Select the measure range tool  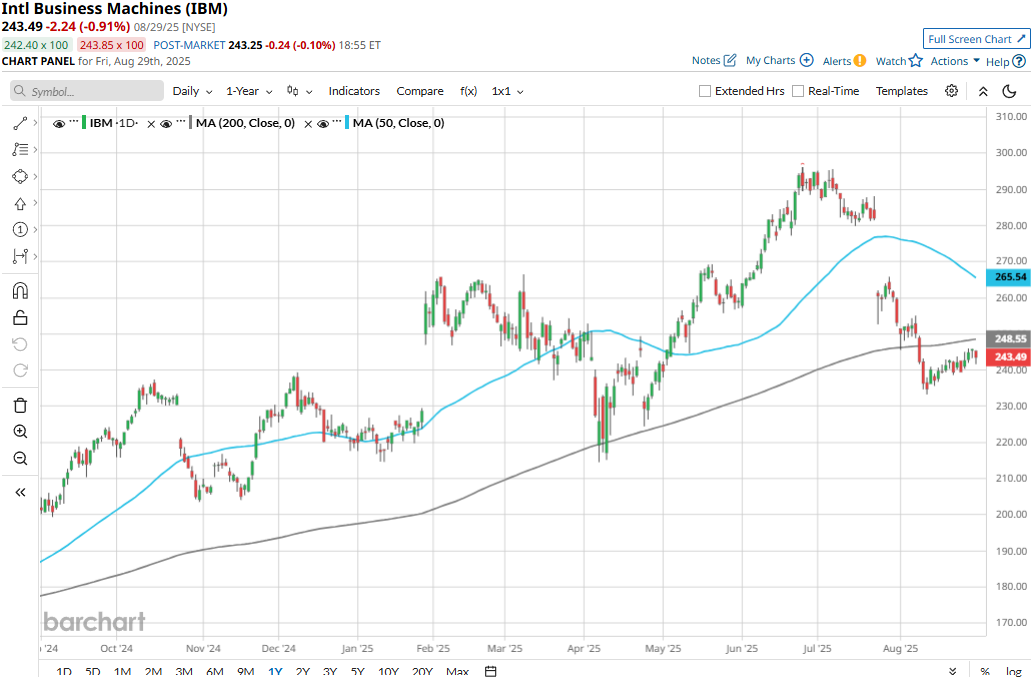click(20, 257)
